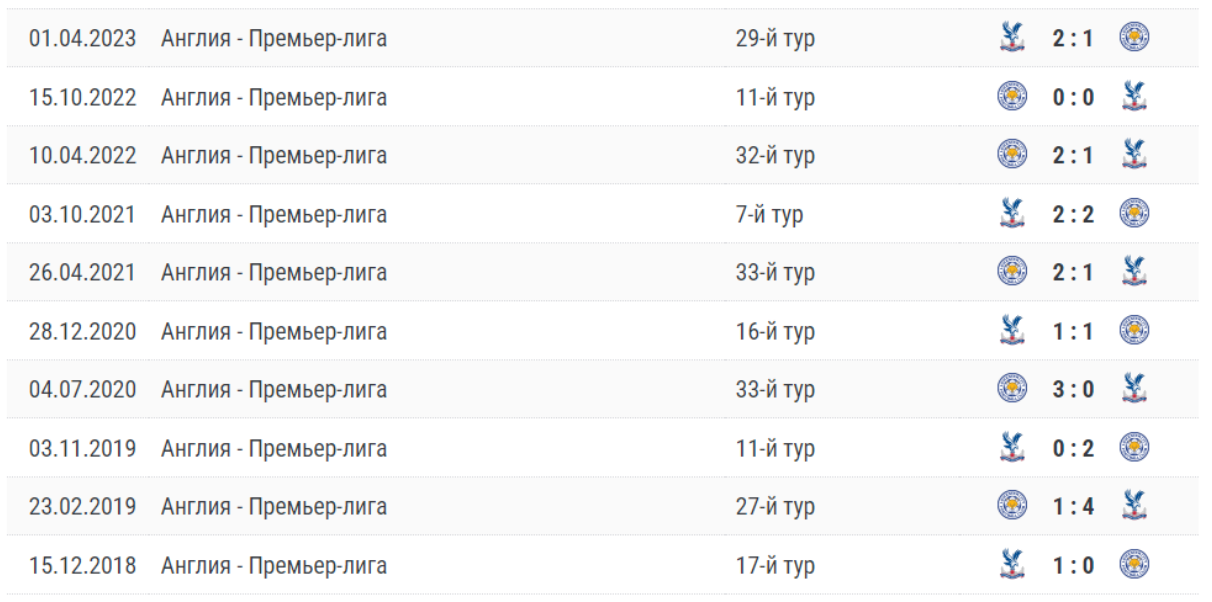
Task: Open the 3:0 match result
Action: click(x=1073, y=390)
